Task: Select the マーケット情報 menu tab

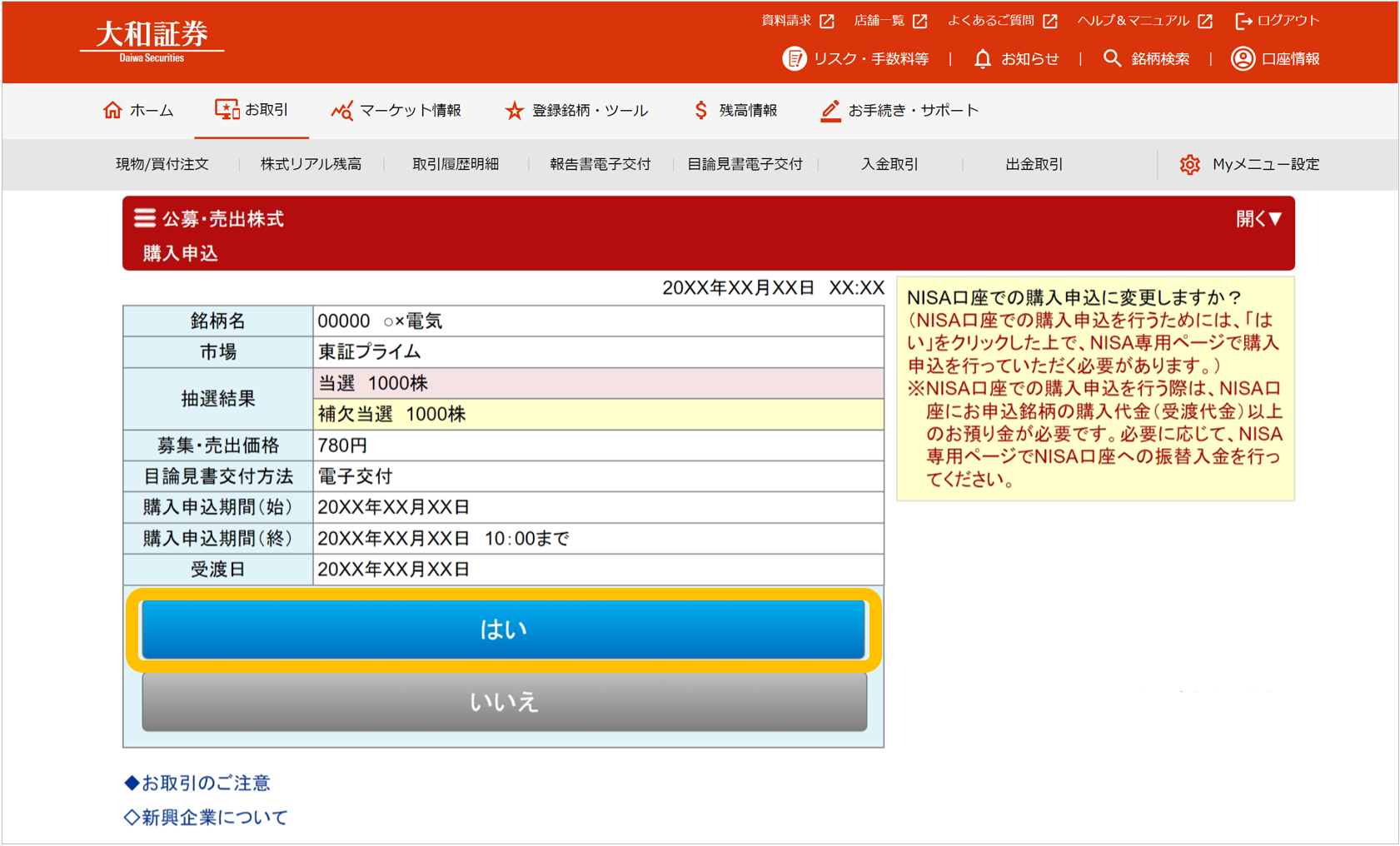Action: 396,110
